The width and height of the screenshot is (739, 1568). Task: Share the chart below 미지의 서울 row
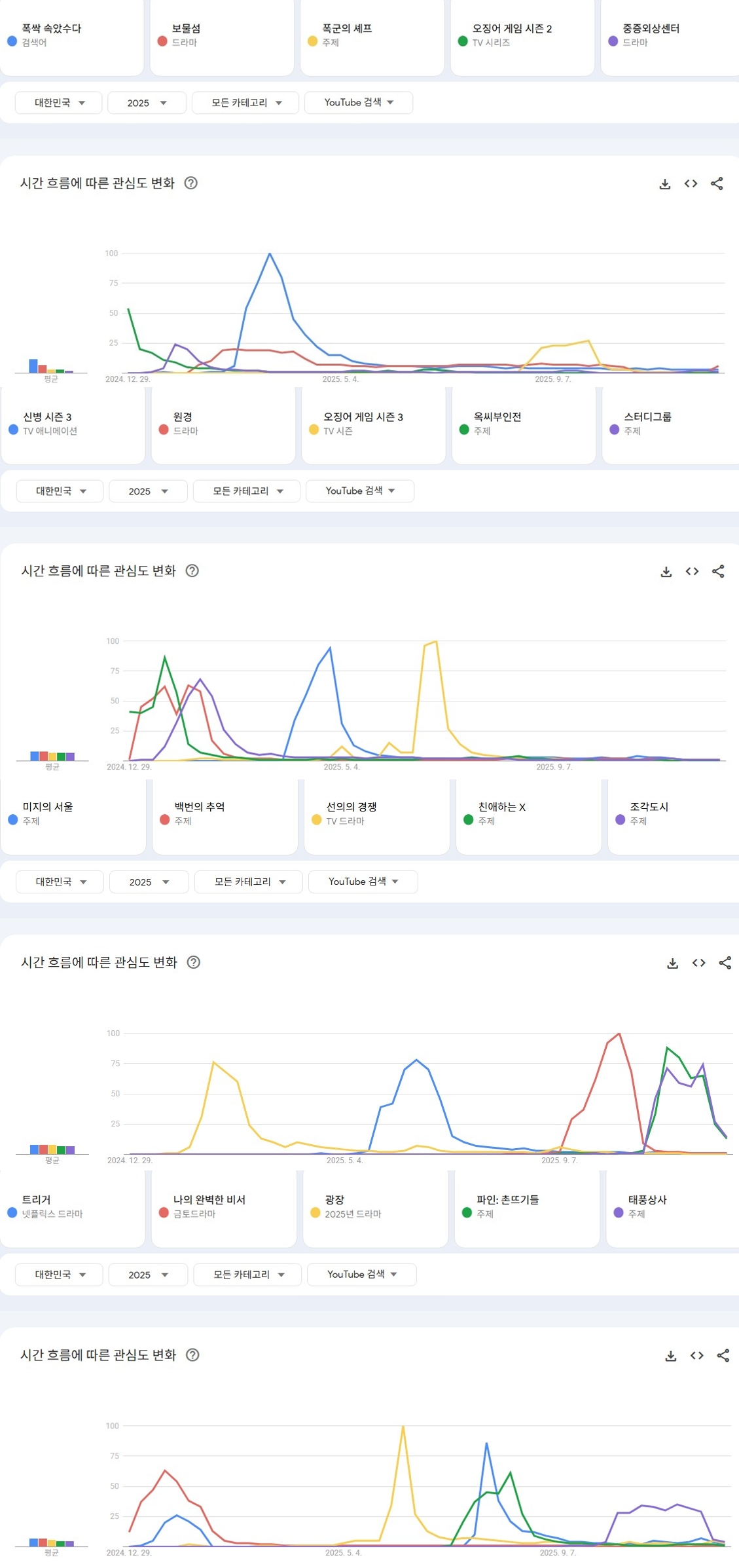tap(725, 963)
